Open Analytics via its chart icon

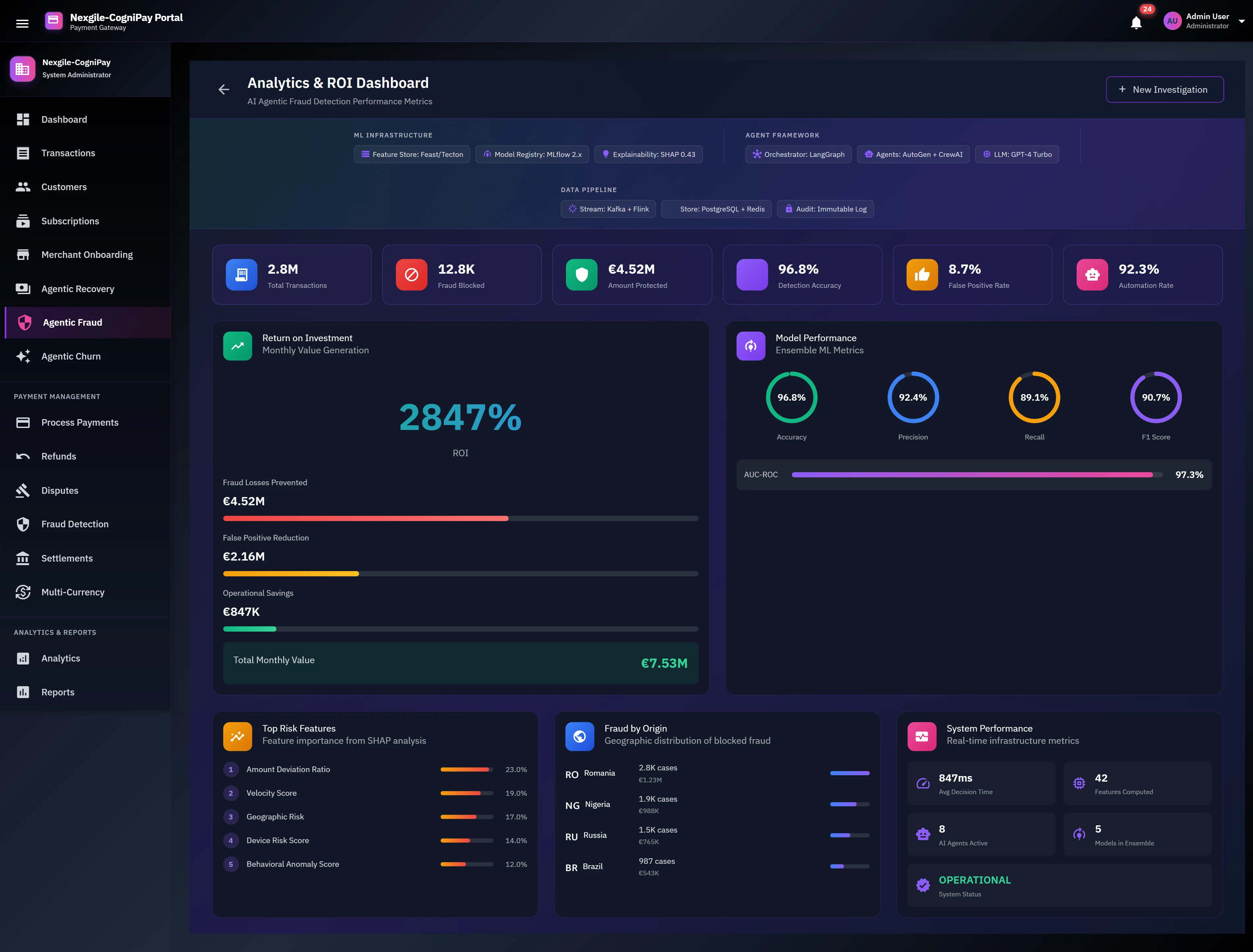23,658
